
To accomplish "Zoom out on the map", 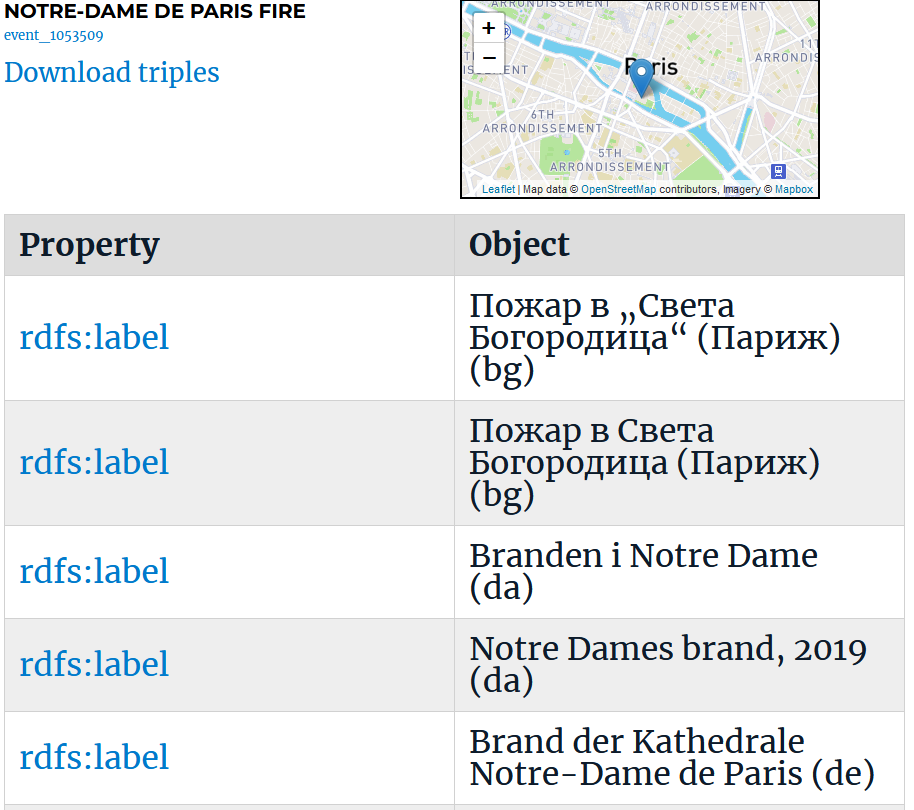I will (x=489, y=58).
